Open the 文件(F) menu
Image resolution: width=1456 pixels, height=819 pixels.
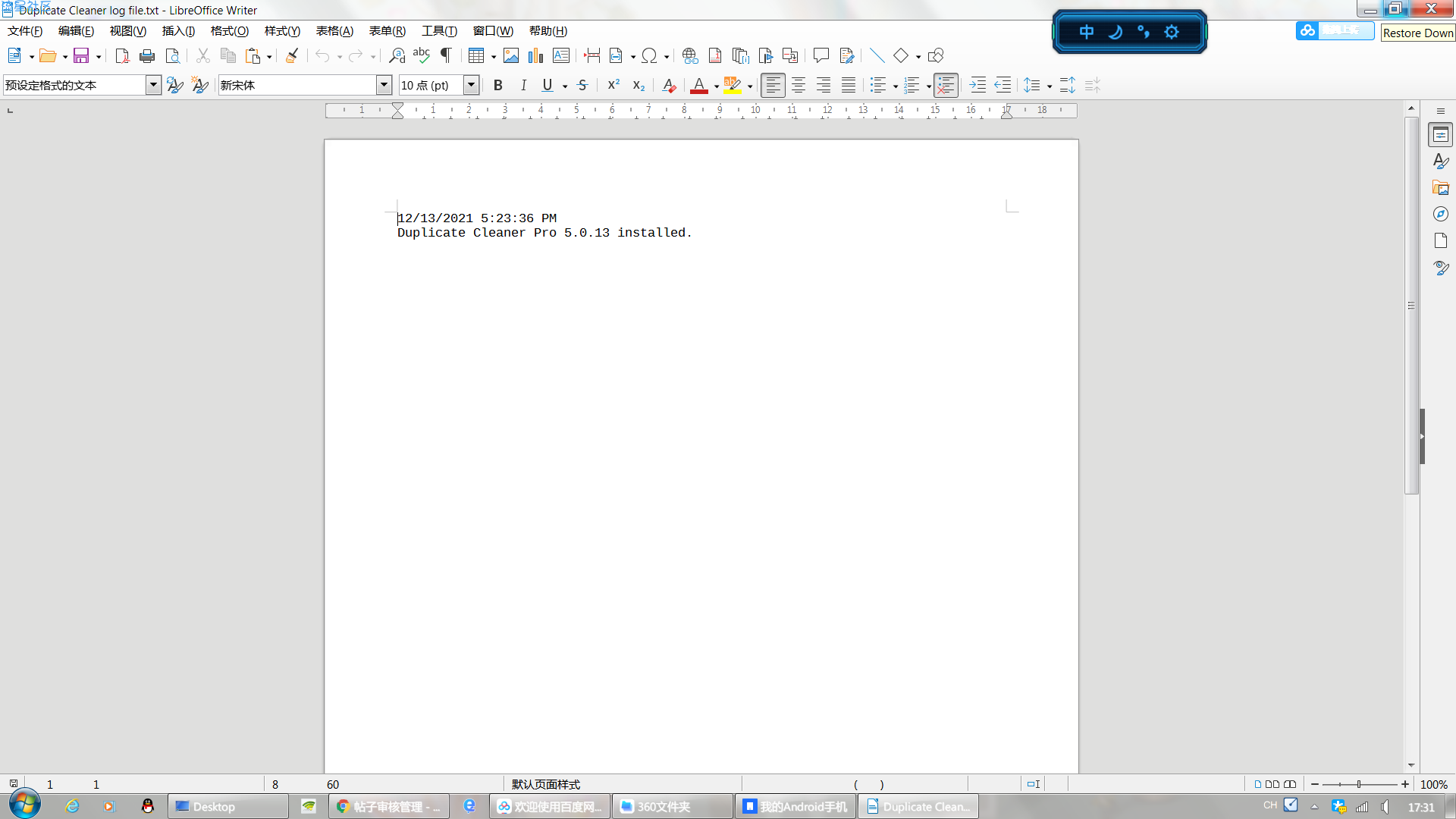[x=25, y=31]
